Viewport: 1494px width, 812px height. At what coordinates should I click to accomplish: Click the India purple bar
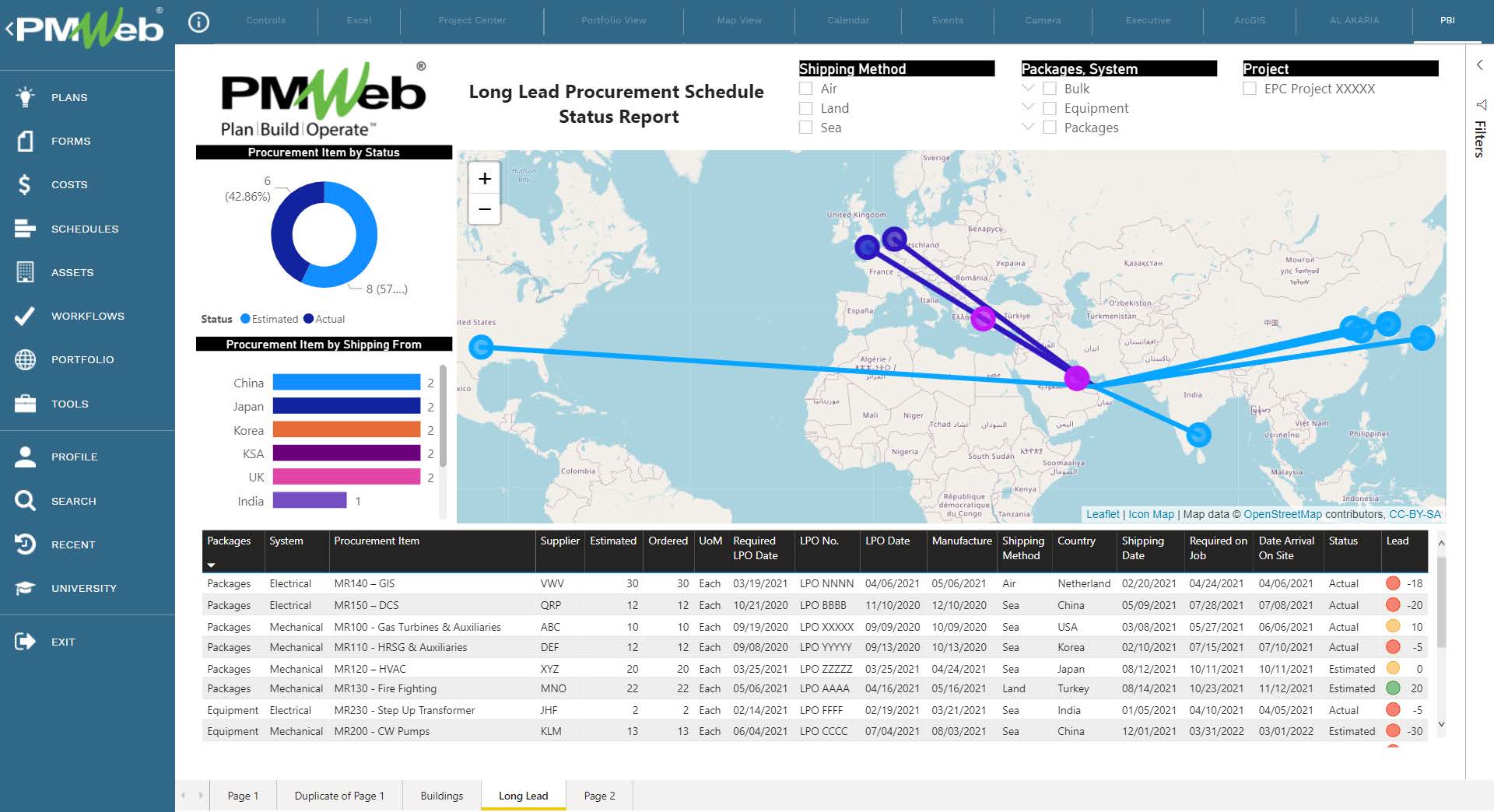(310, 501)
